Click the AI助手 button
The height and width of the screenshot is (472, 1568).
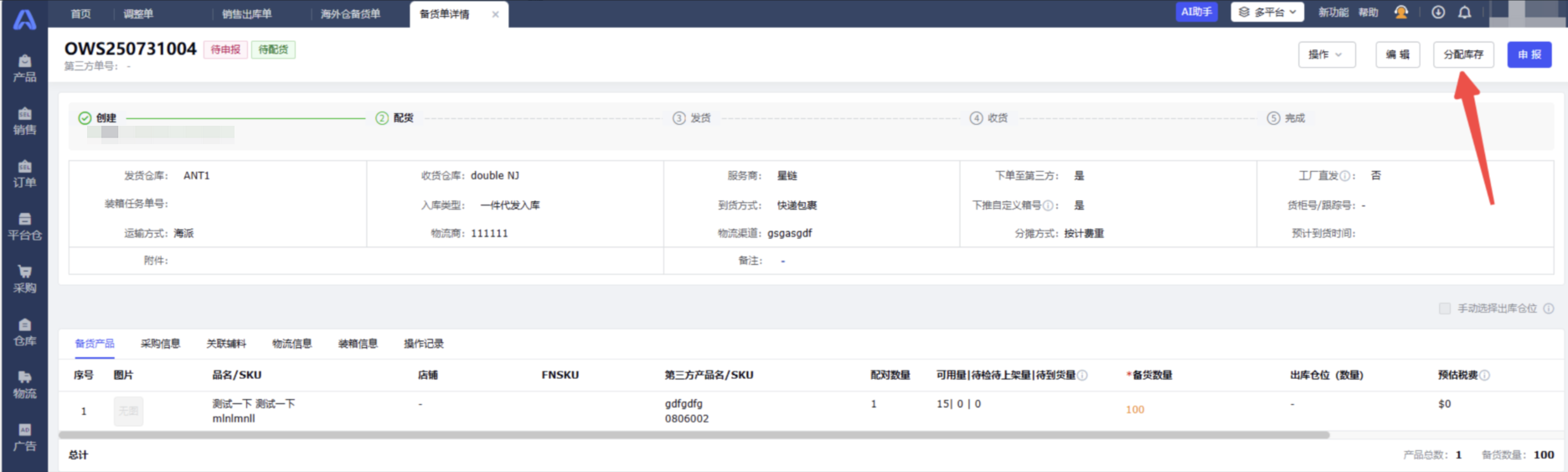tap(1196, 12)
